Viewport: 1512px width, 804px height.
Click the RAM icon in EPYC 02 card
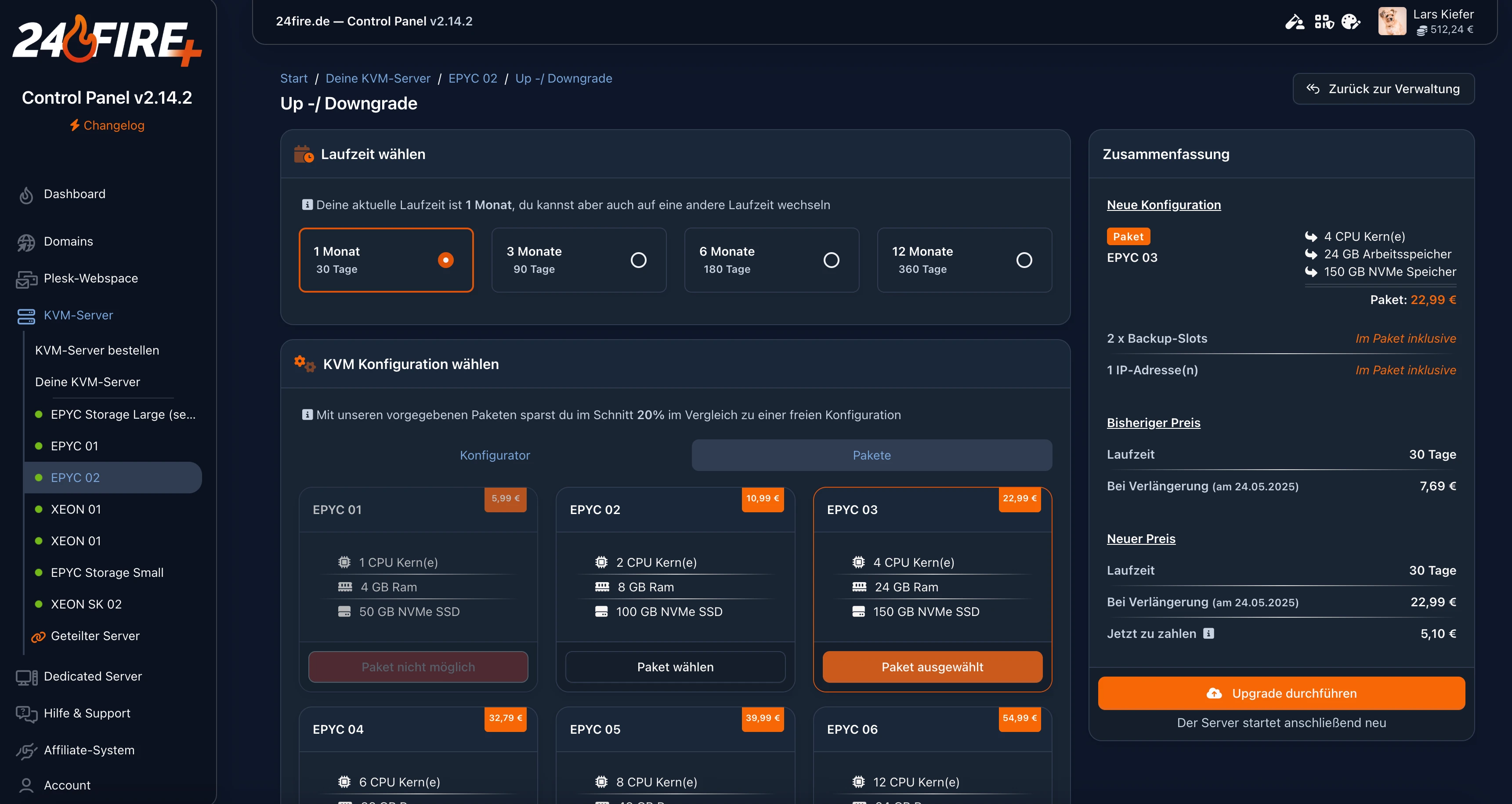[x=602, y=587]
